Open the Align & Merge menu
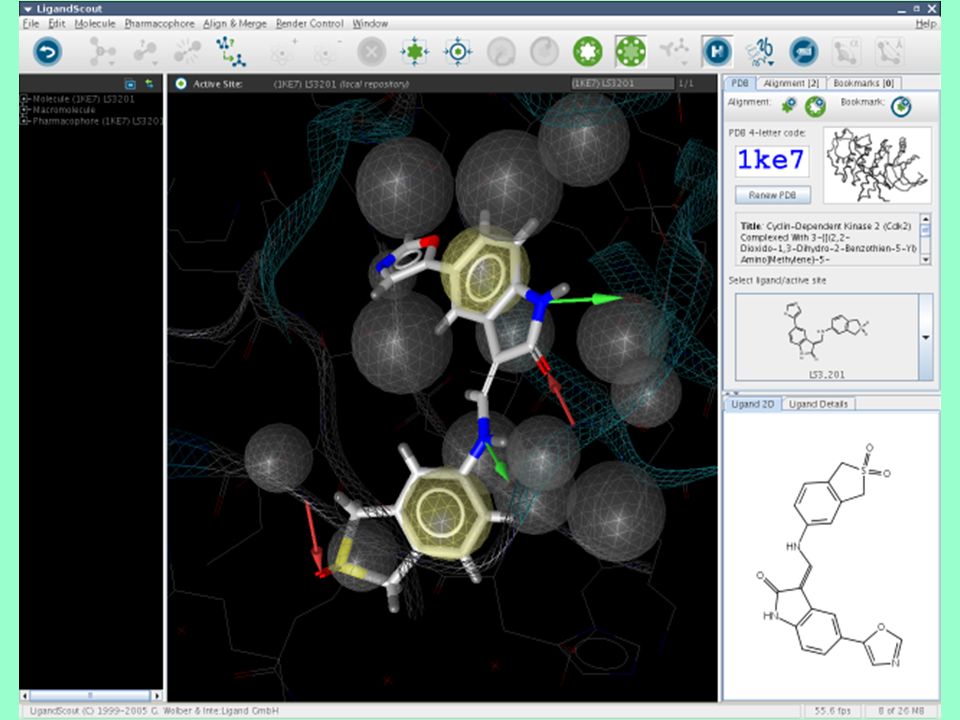Screen dimensions: 960x720 click(x=234, y=23)
